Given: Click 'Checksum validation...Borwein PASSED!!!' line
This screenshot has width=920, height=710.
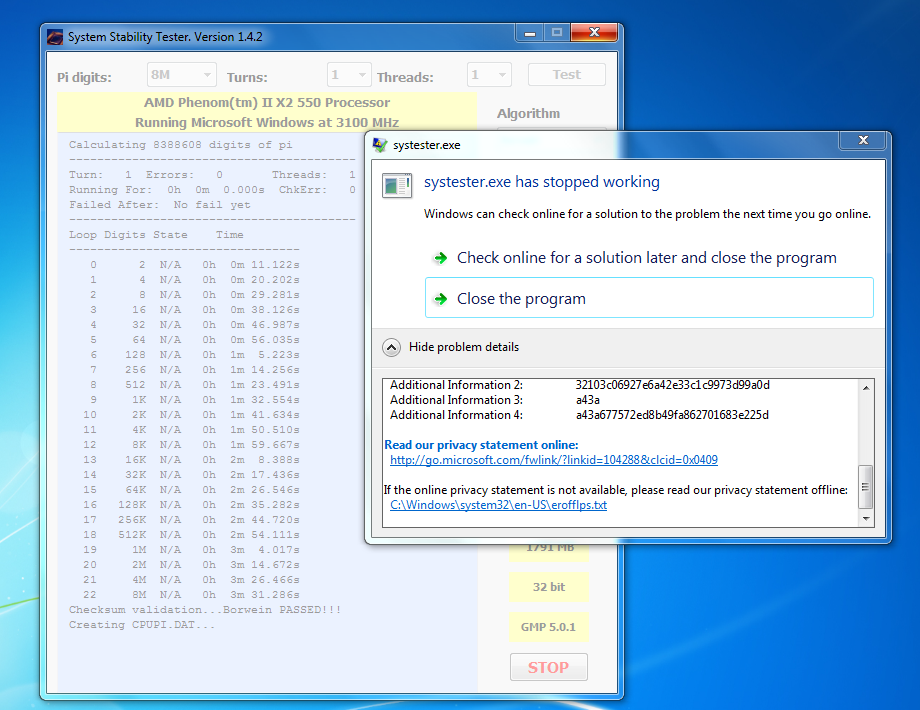Looking at the screenshot, I should point(205,610).
